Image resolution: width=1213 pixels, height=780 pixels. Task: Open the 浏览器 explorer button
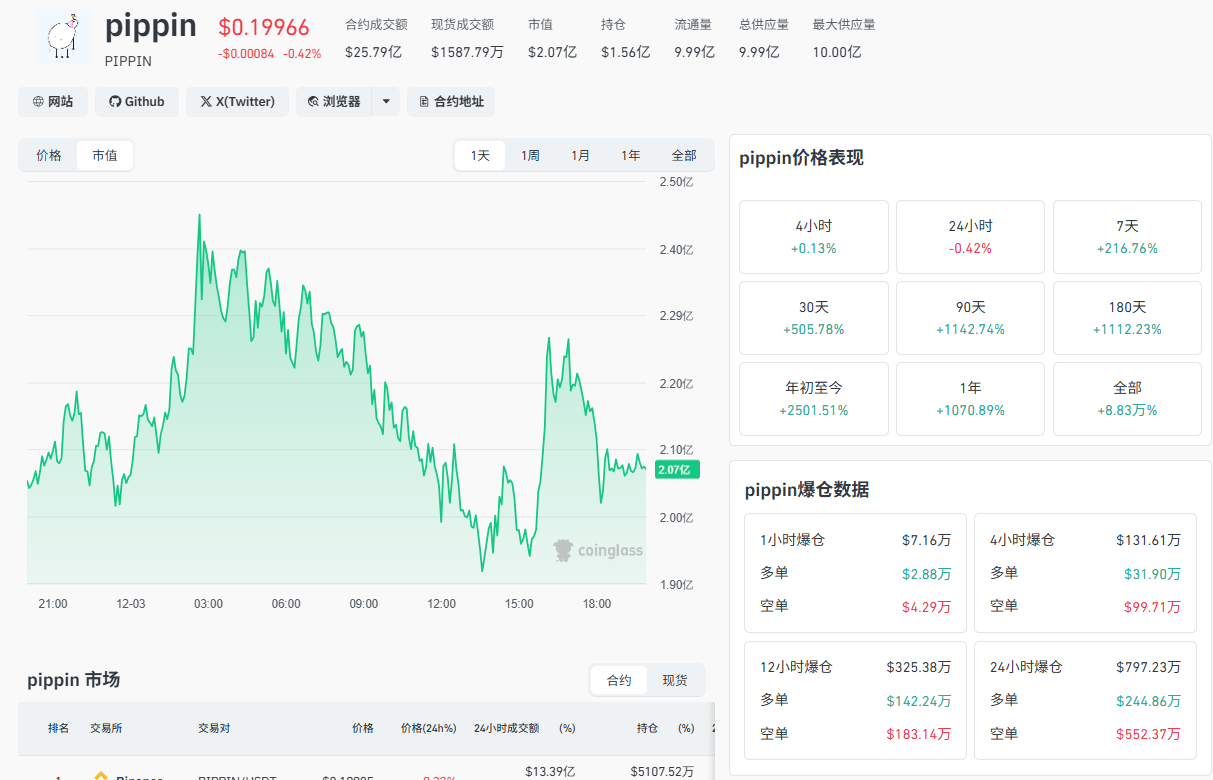point(334,101)
